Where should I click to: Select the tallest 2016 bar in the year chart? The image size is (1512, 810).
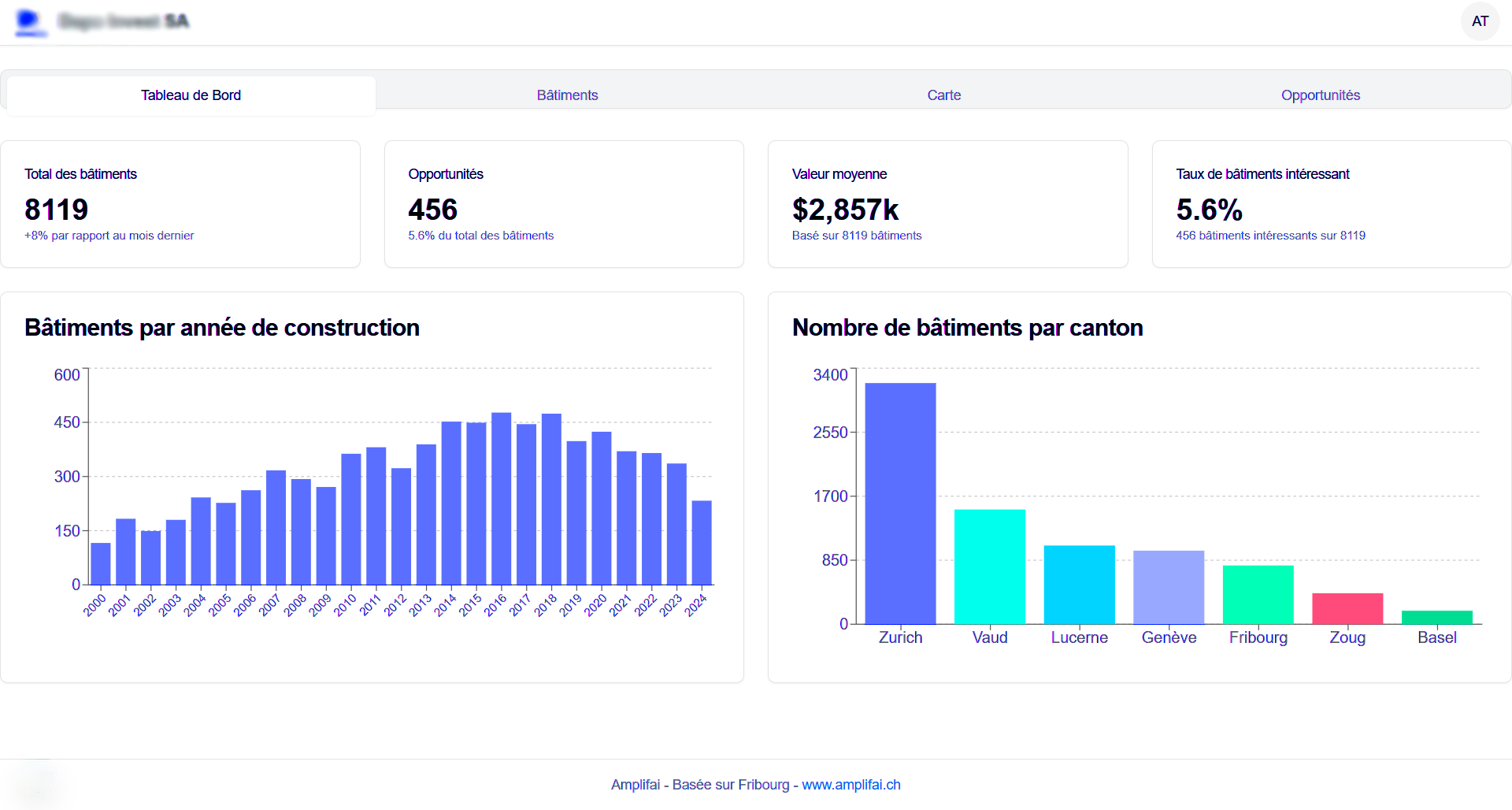(503, 500)
